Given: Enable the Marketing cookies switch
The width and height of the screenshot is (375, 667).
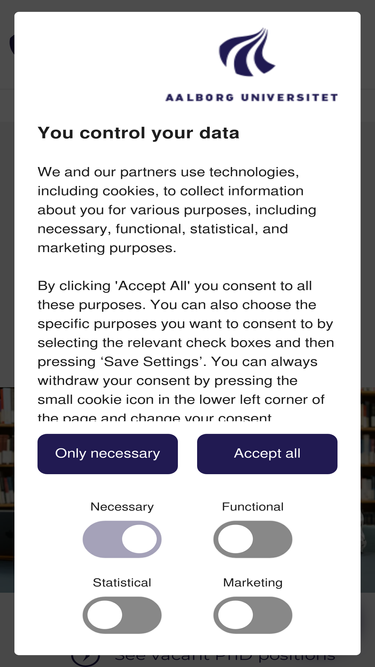Looking at the screenshot, I should click(x=253, y=615).
